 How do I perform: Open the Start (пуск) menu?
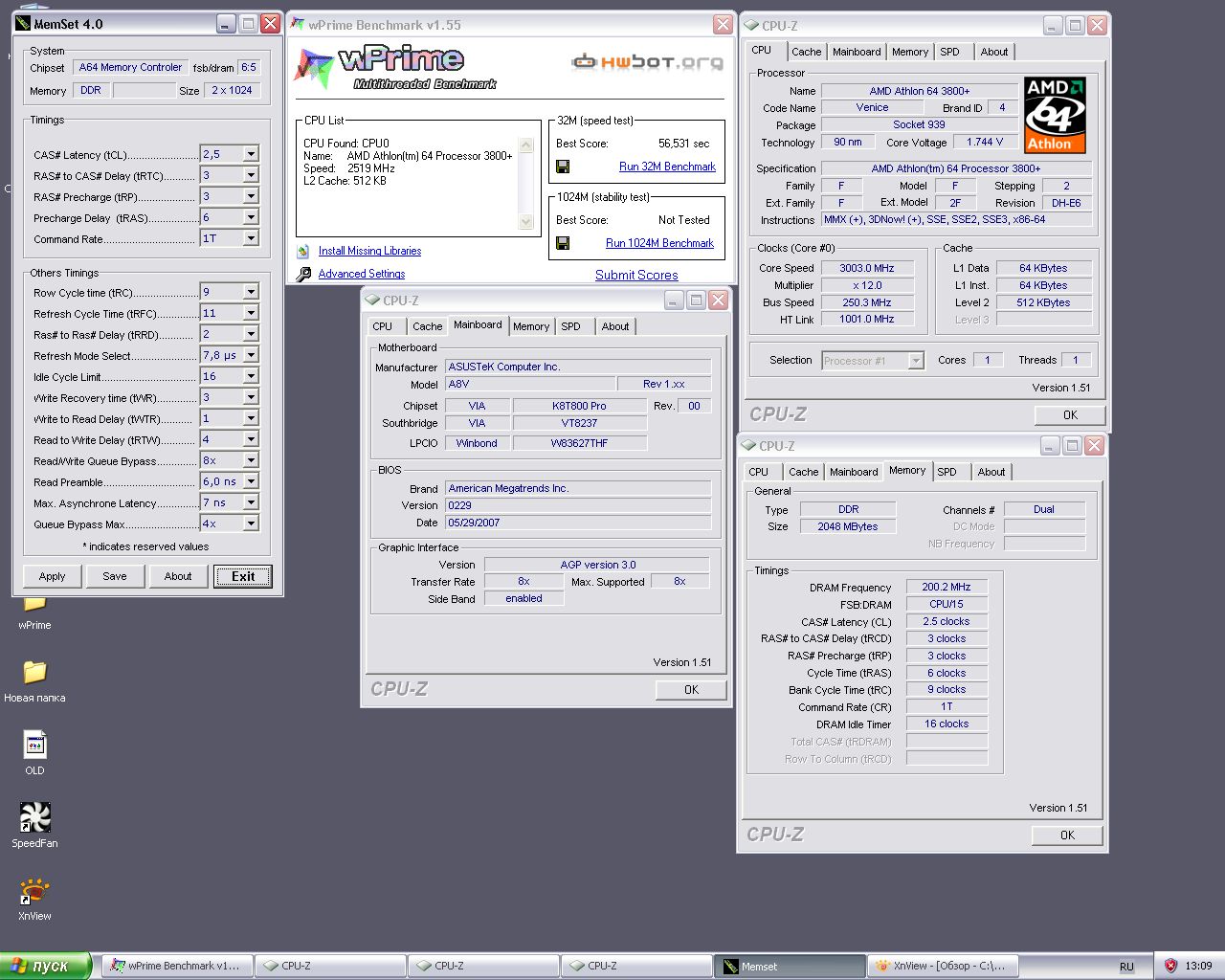(x=46, y=966)
